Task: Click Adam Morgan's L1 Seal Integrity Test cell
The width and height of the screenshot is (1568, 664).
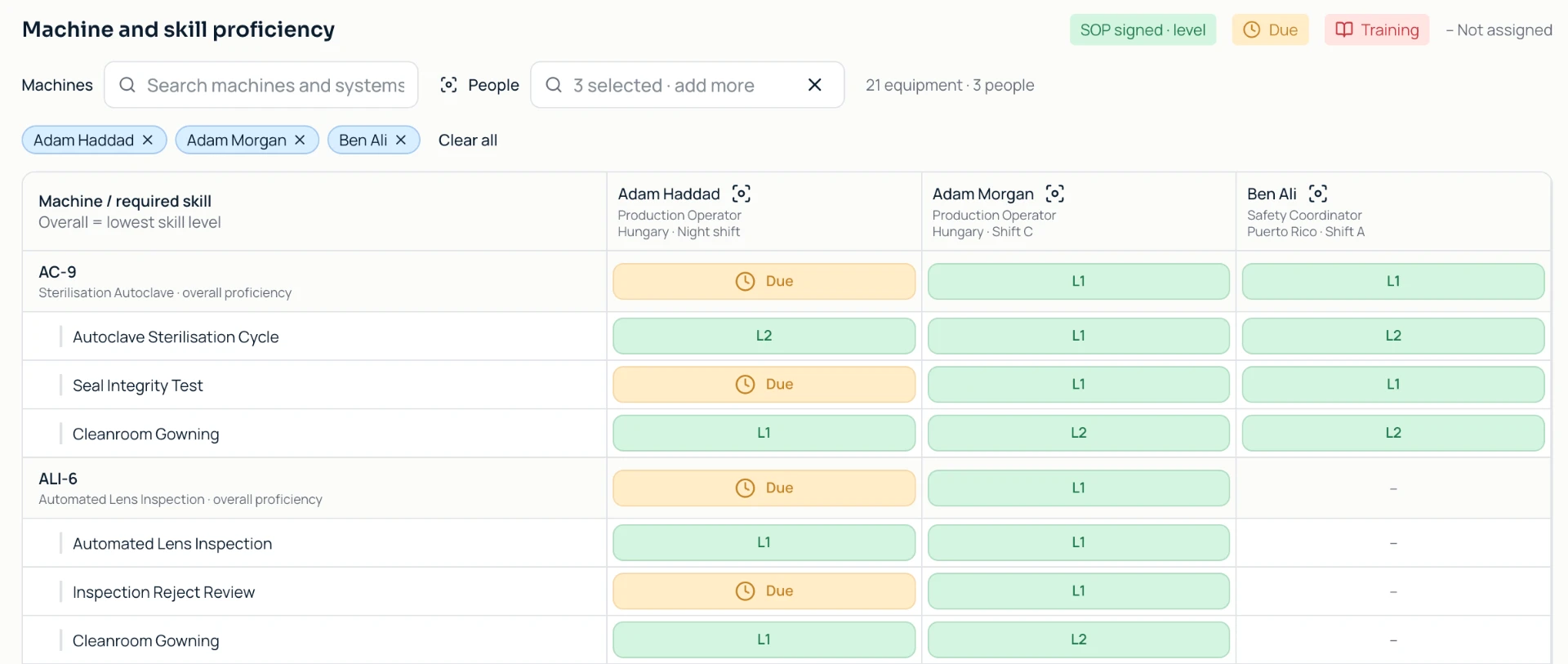Action: pos(1079,385)
